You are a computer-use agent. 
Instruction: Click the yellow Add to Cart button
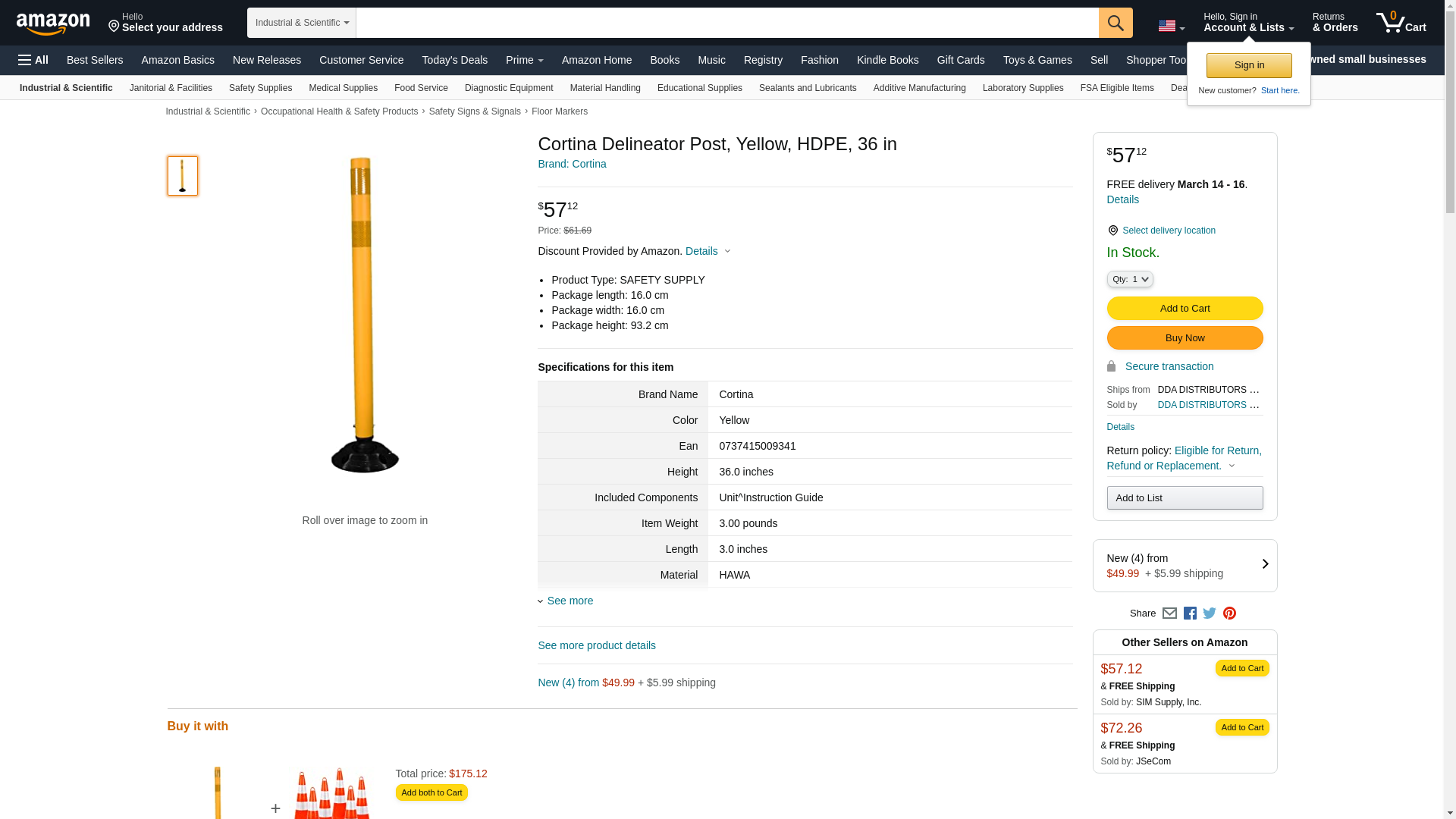pyautogui.click(x=1184, y=309)
